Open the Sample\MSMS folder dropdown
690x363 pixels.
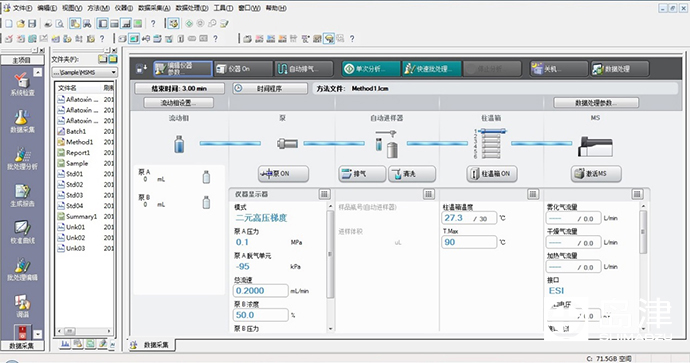(84, 72)
